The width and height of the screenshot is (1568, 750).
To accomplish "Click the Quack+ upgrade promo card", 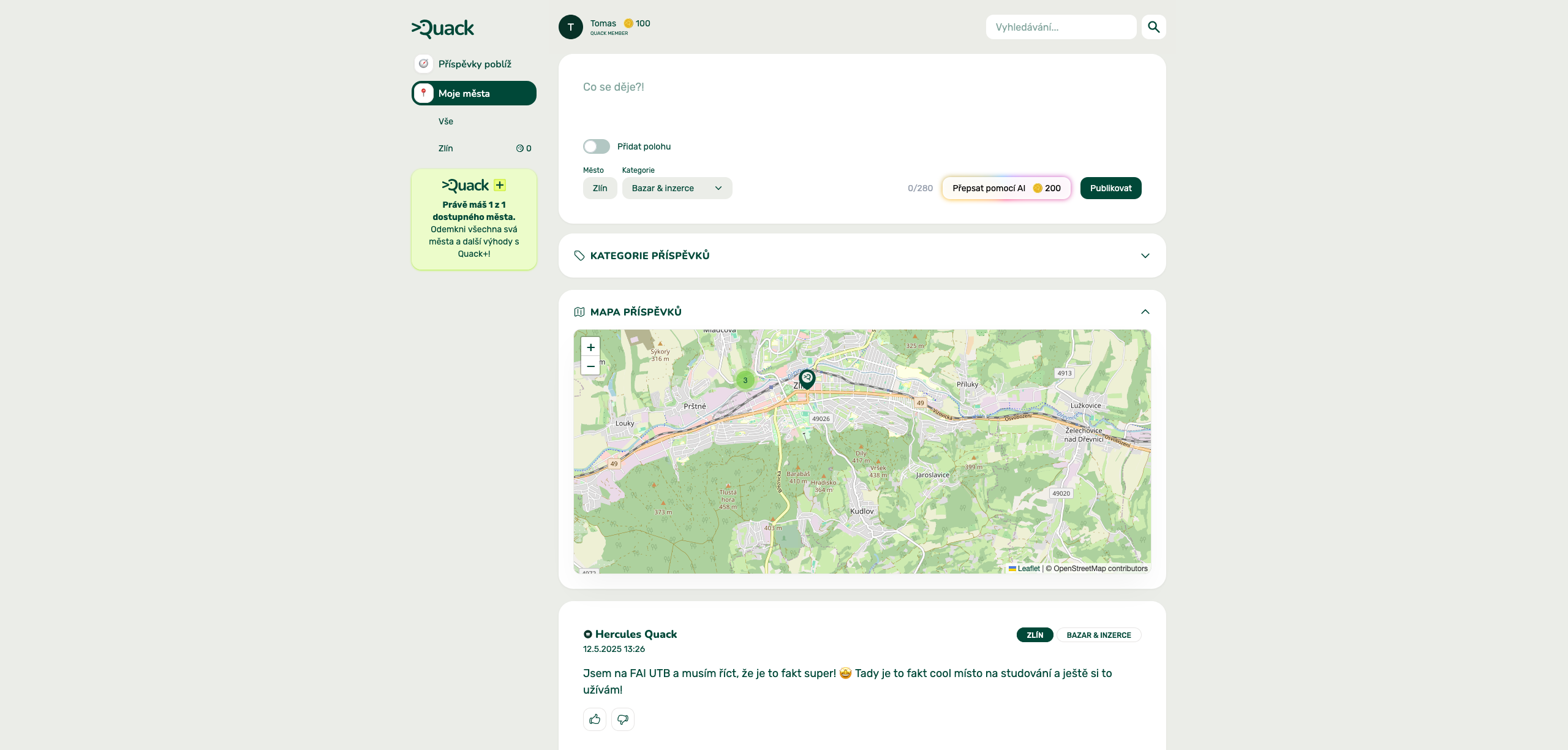I will [474, 219].
